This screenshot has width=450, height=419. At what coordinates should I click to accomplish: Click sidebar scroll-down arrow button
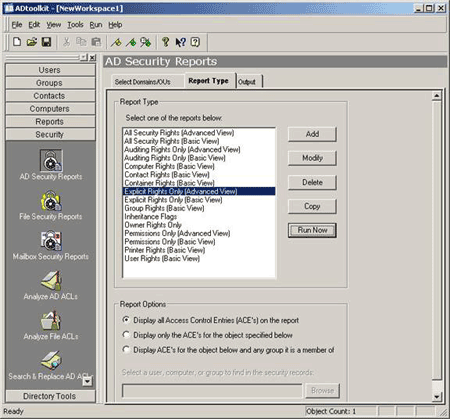click(x=87, y=381)
